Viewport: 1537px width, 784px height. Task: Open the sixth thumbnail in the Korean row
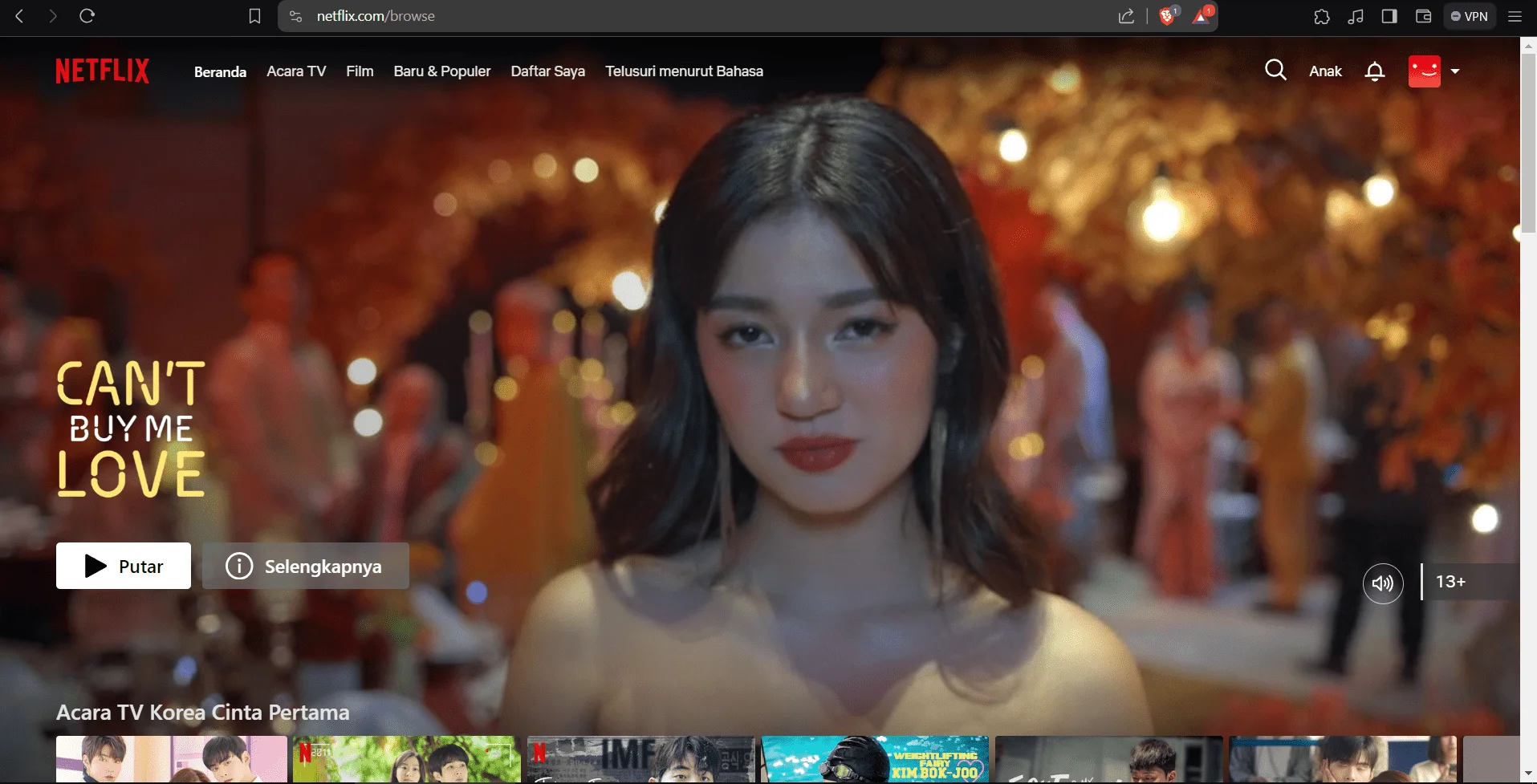pos(1343,759)
